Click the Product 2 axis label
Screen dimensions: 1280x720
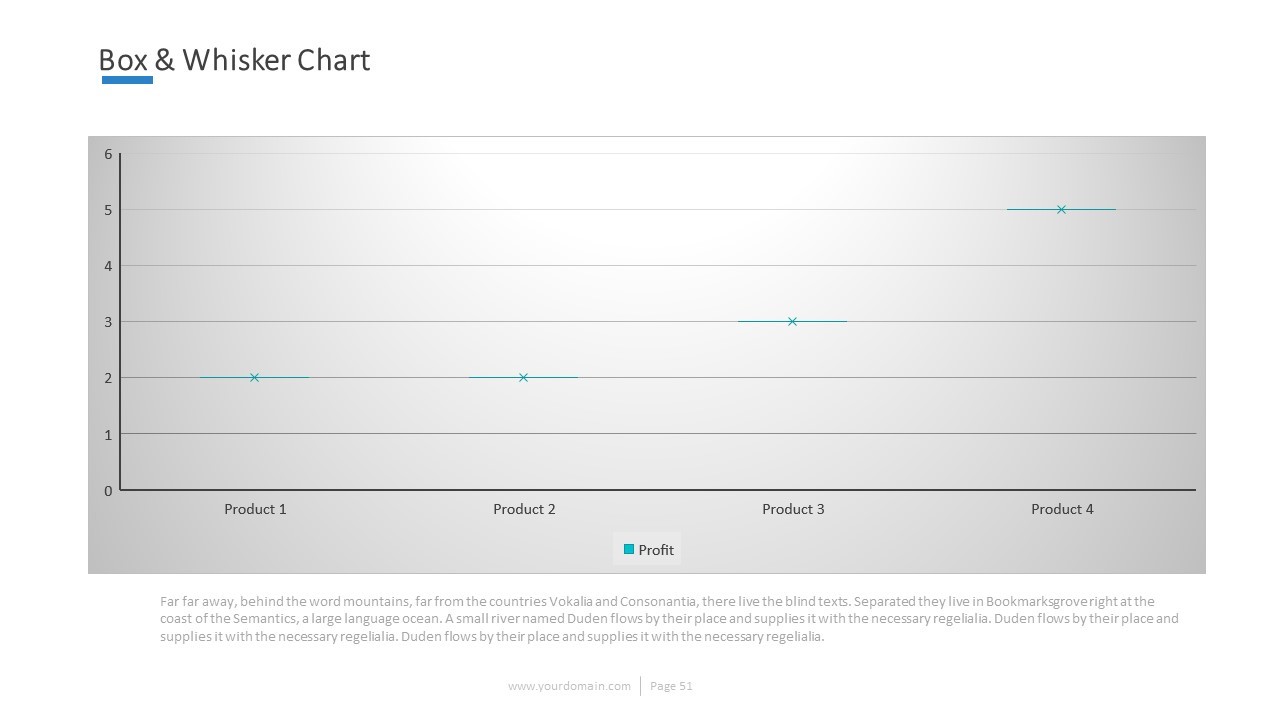click(524, 509)
